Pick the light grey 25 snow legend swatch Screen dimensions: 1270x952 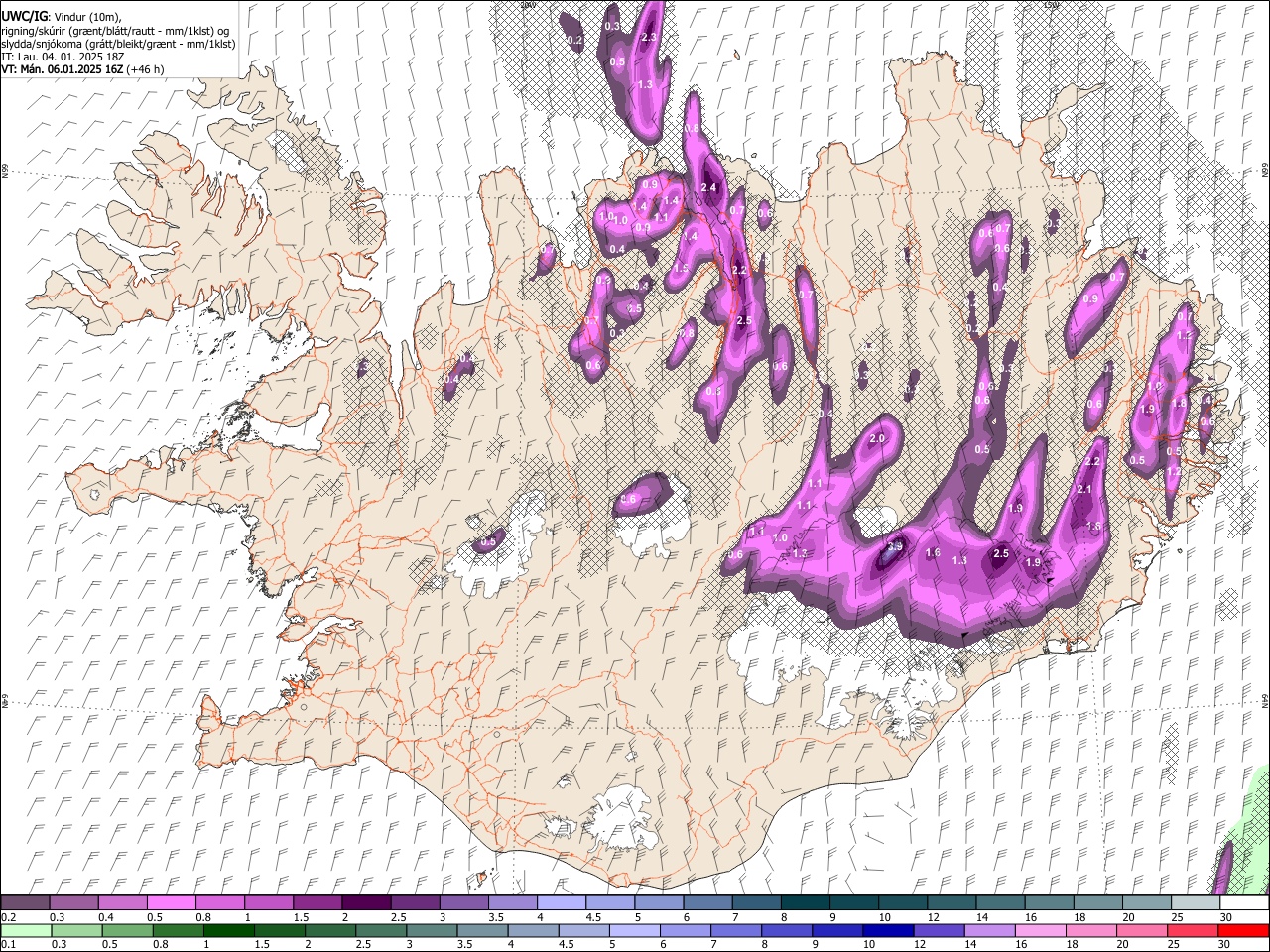tap(1196, 903)
